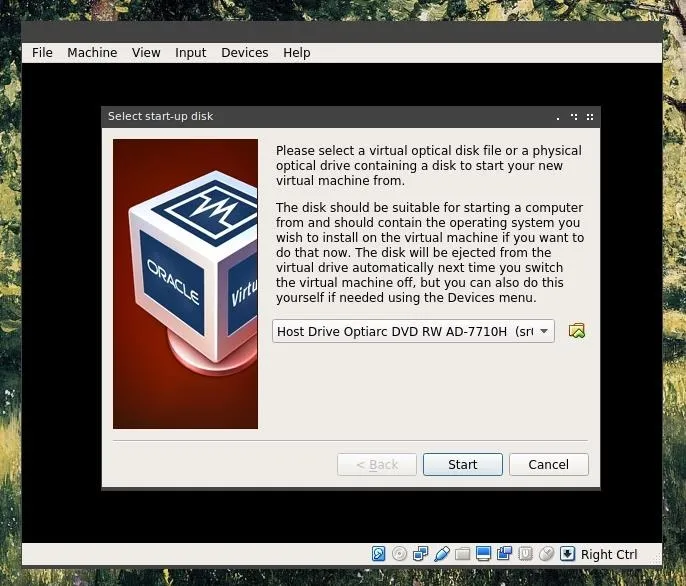686x586 pixels.
Task: Click the video capture status icon
Action: point(504,554)
